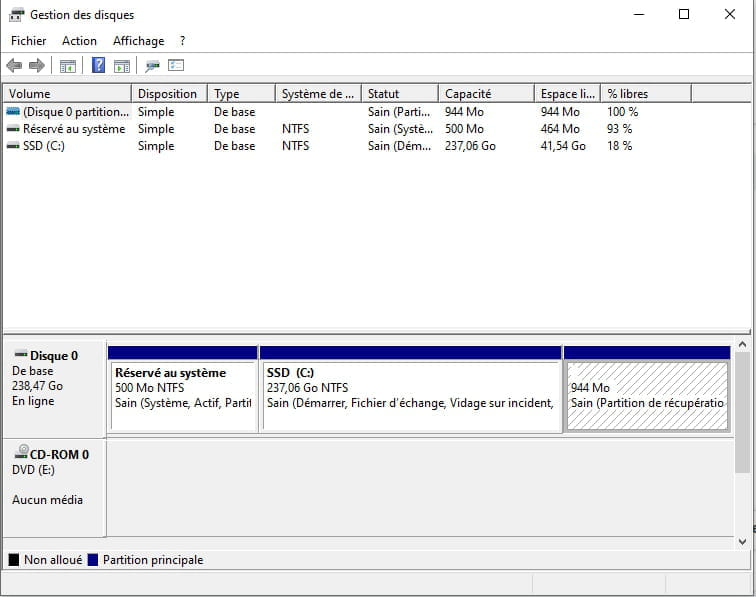756x597 pixels.
Task: Select the 944 Mo recovery partition block
Action: (647, 396)
